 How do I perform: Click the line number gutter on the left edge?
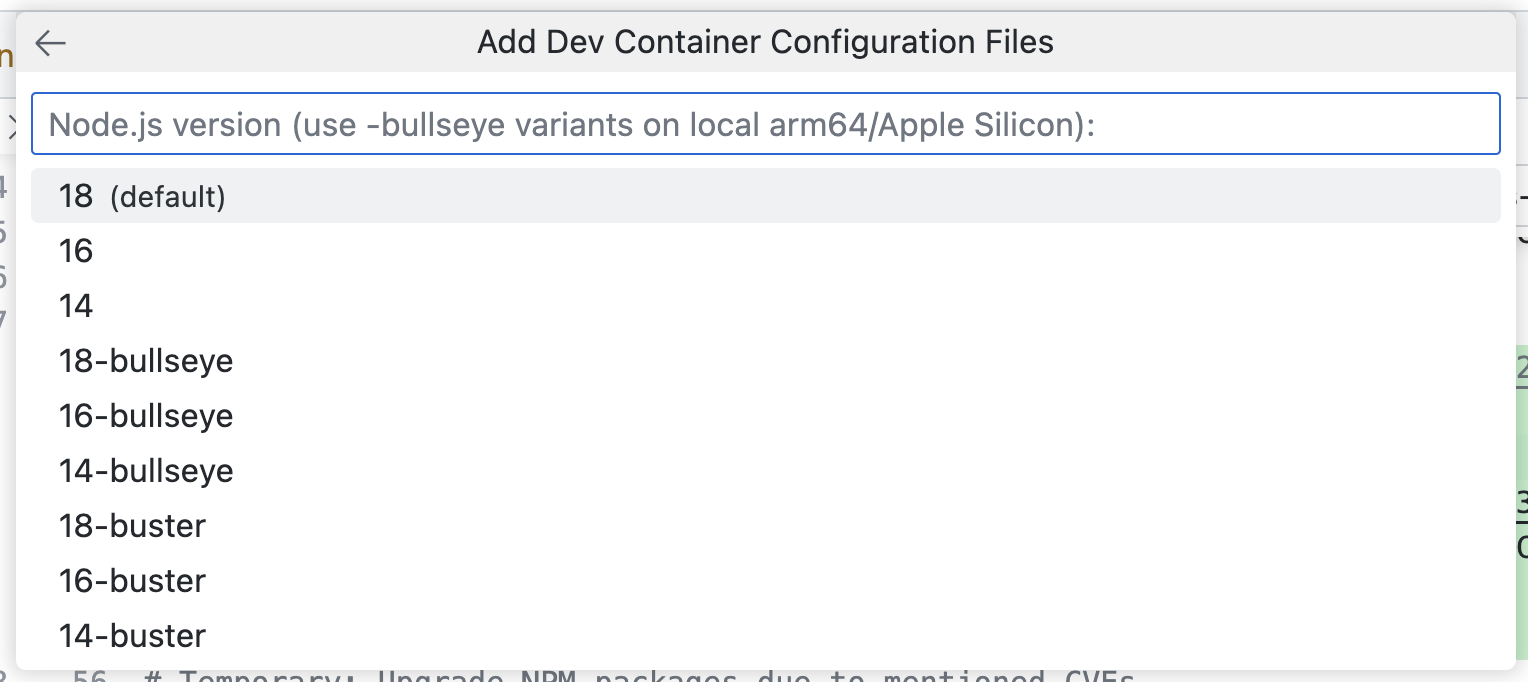click(6, 250)
